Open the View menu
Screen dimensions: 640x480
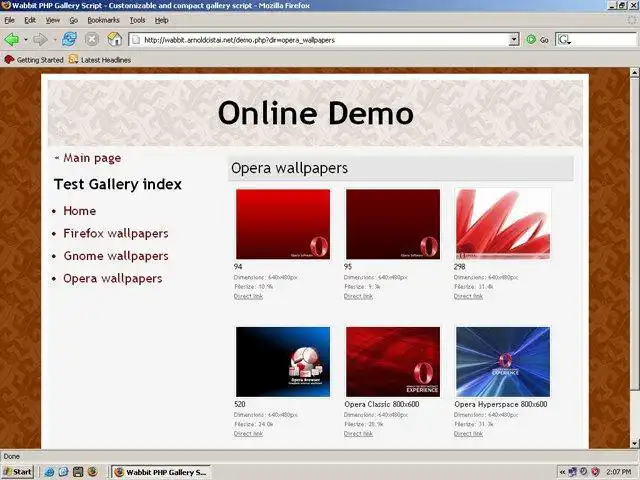point(53,20)
